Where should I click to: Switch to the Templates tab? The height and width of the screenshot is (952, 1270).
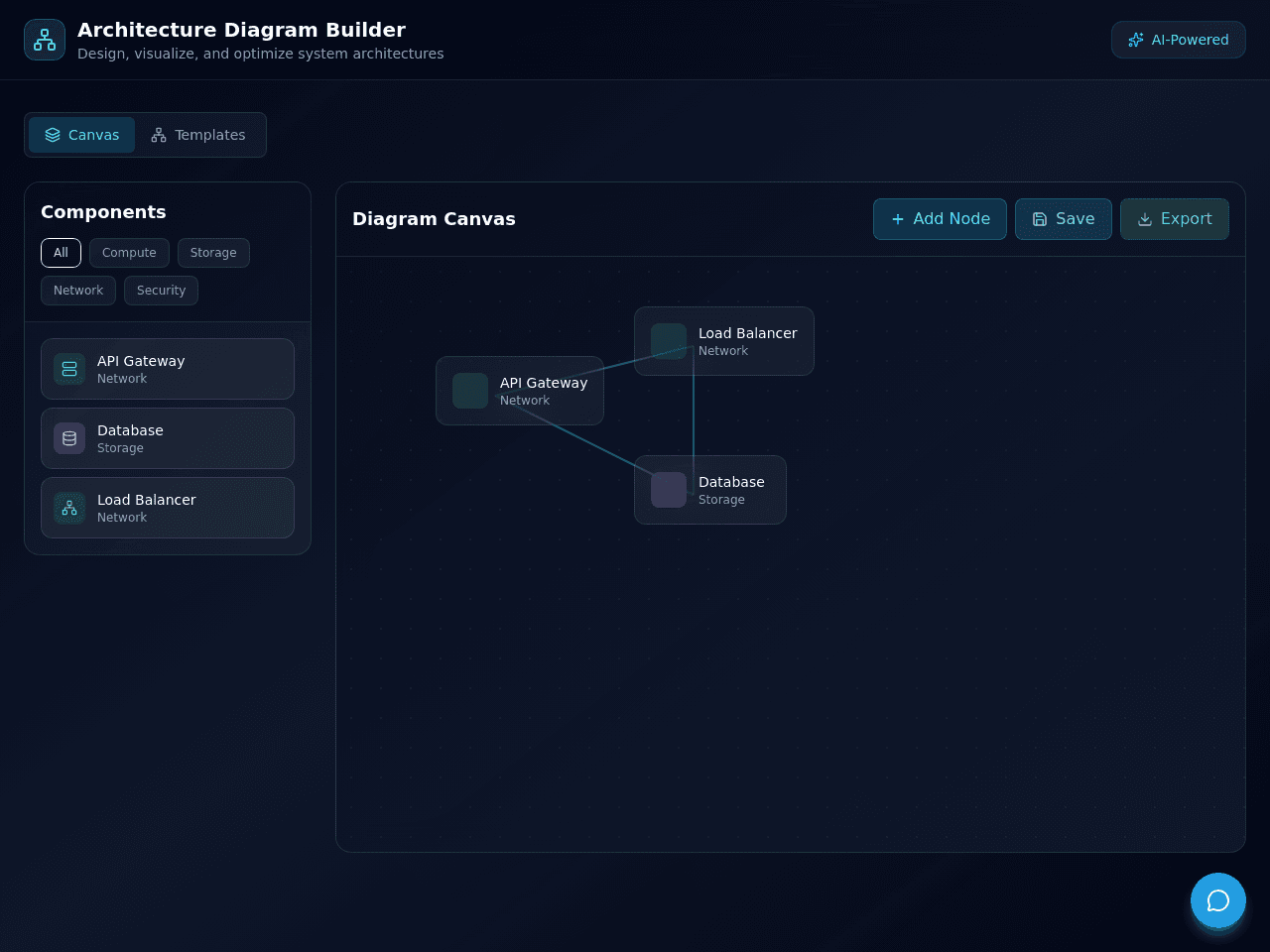tap(198, 135)
